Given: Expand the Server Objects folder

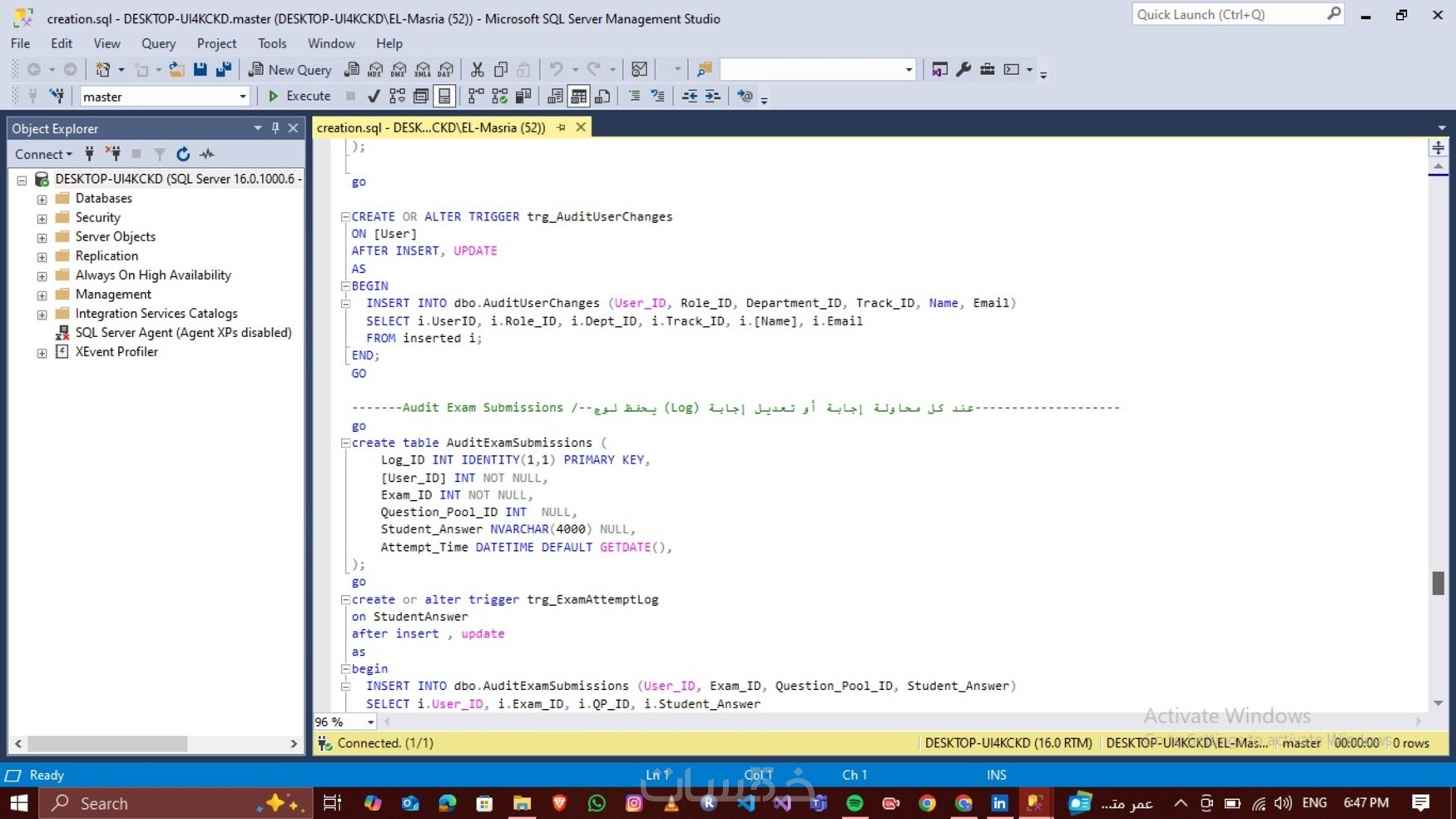Looking at the screenshot, I should pyautogui.click(x=42, y=237).
